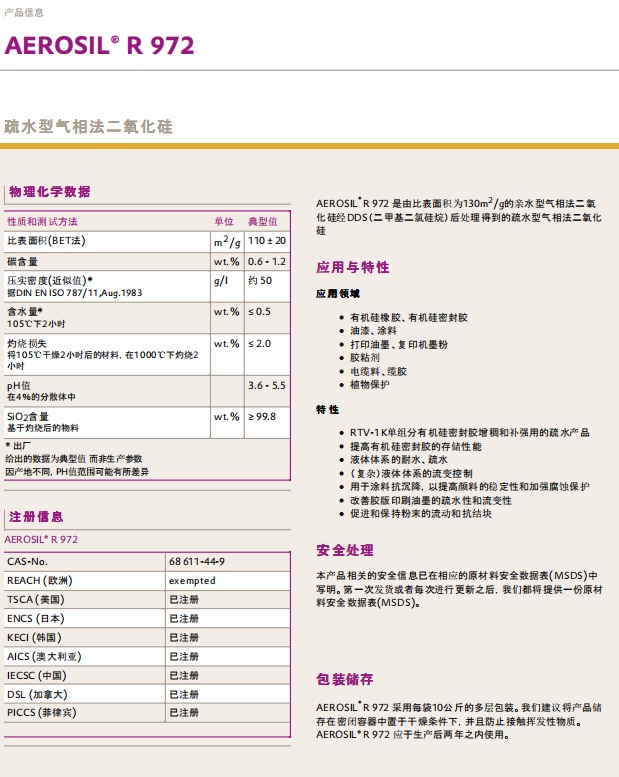619x777 pixels.
Task: Select the 典型值 column header
Action: [x=262, y=221]
